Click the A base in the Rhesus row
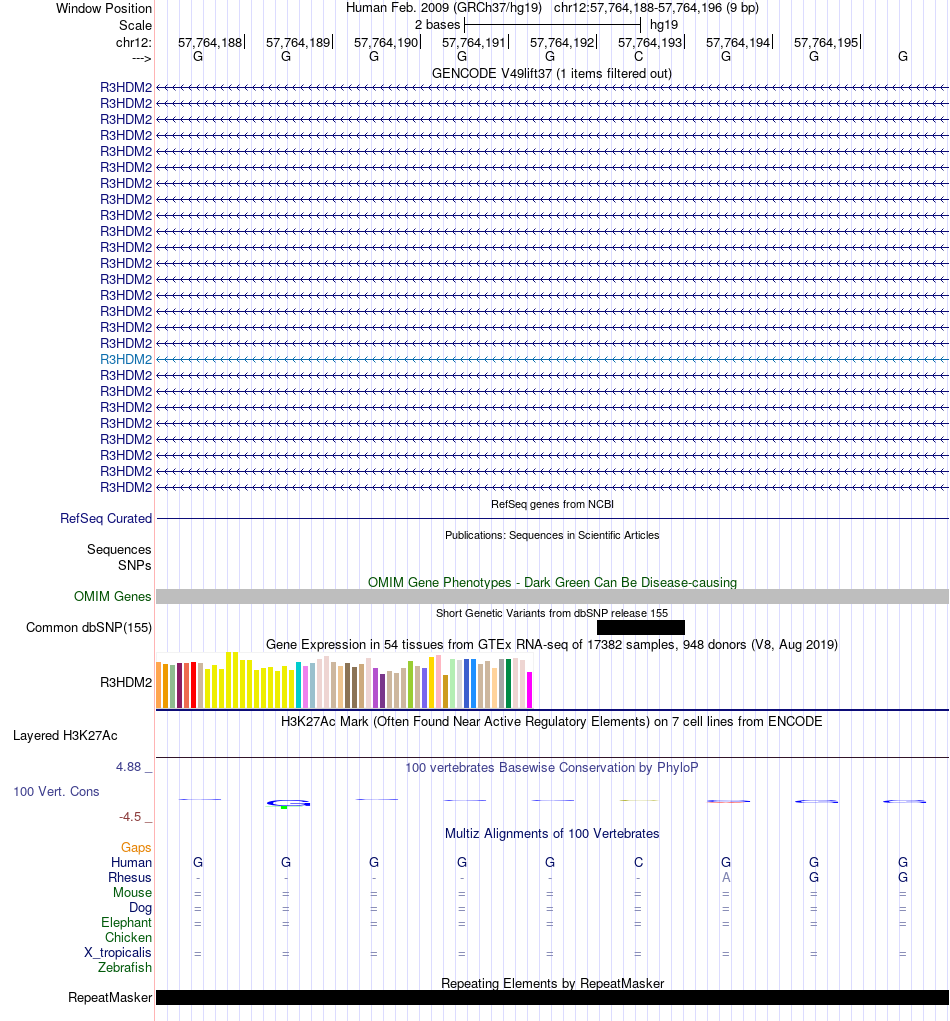Viewport: 950px width, 1021px height. pos(726,878)
